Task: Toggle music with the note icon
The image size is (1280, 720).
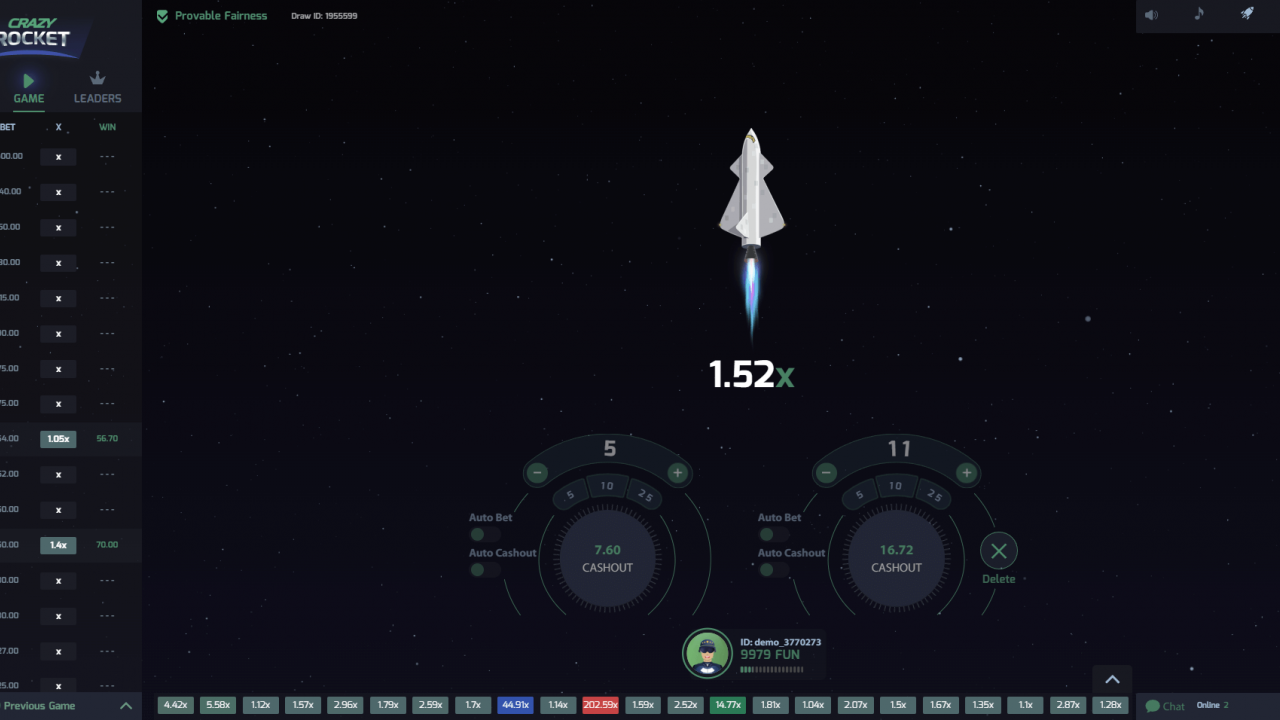Action: [x=1199, y=15]
